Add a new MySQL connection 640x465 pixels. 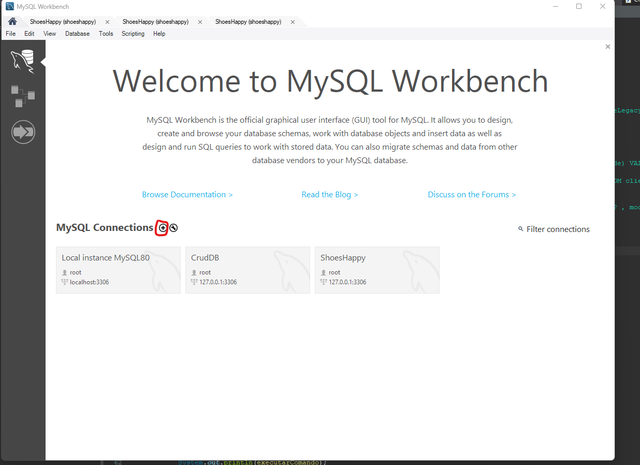(x=163, y=228)
